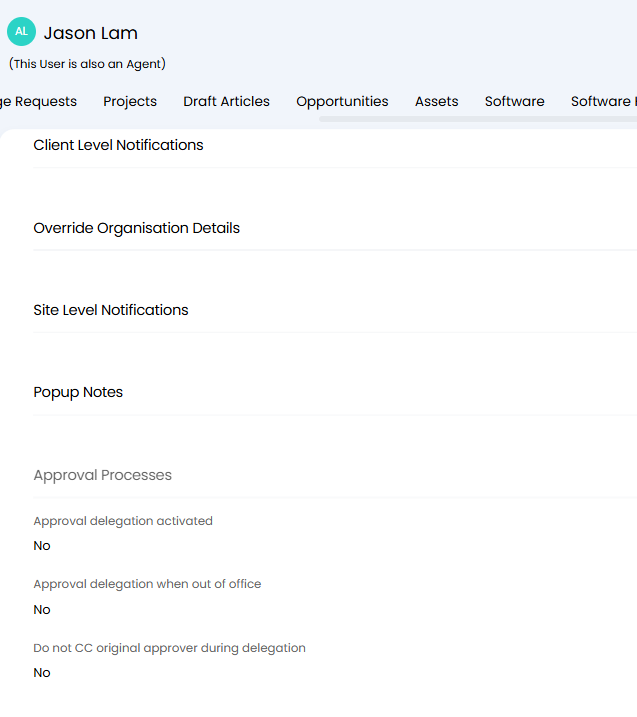Expand the Override Organisation Details section
The width and height of the screenshot is (637, 717).
pyautogui.click(x=136, y=228)
